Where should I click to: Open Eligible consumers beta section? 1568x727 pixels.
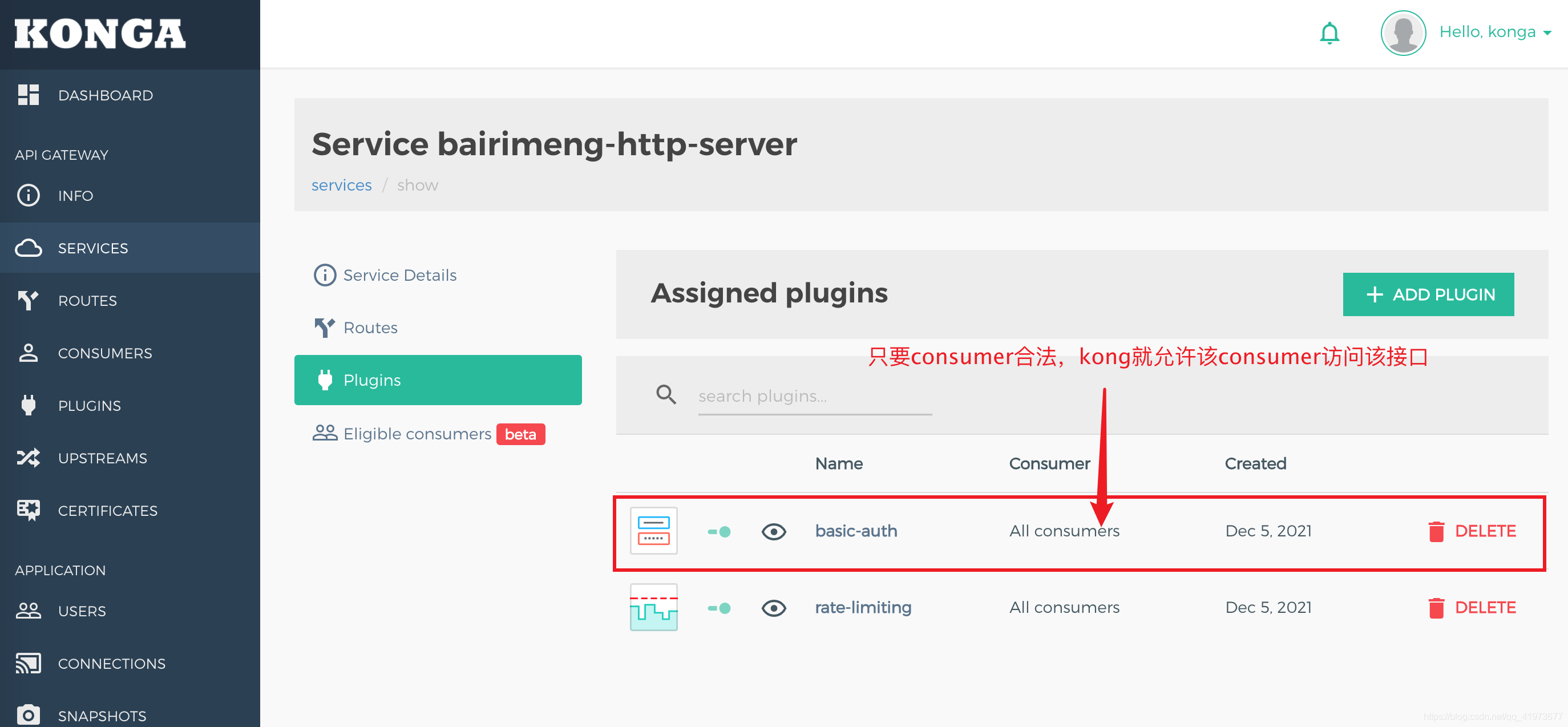point(417,434)
